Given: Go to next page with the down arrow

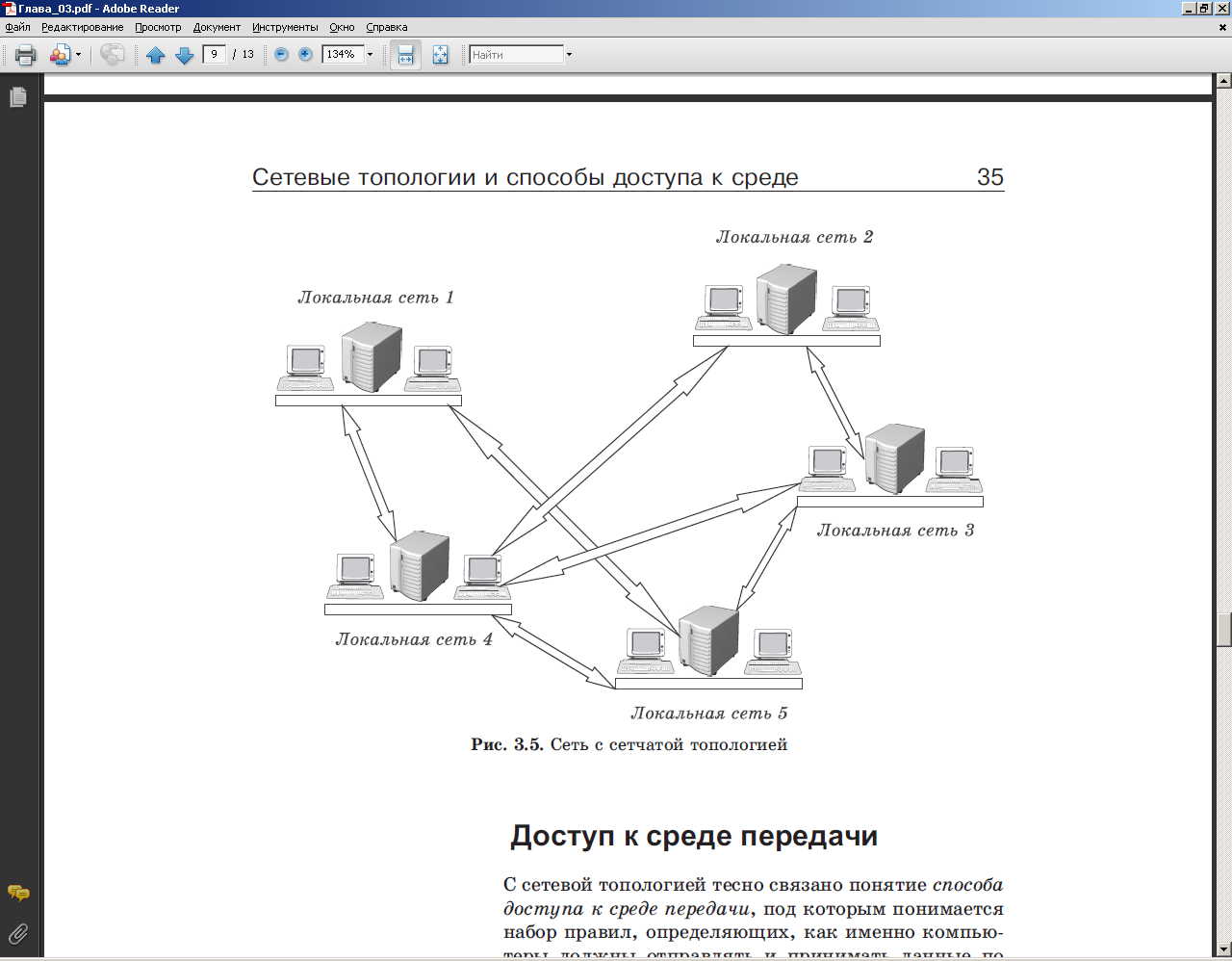Looking at the screenshot, I should coord(185,55).
